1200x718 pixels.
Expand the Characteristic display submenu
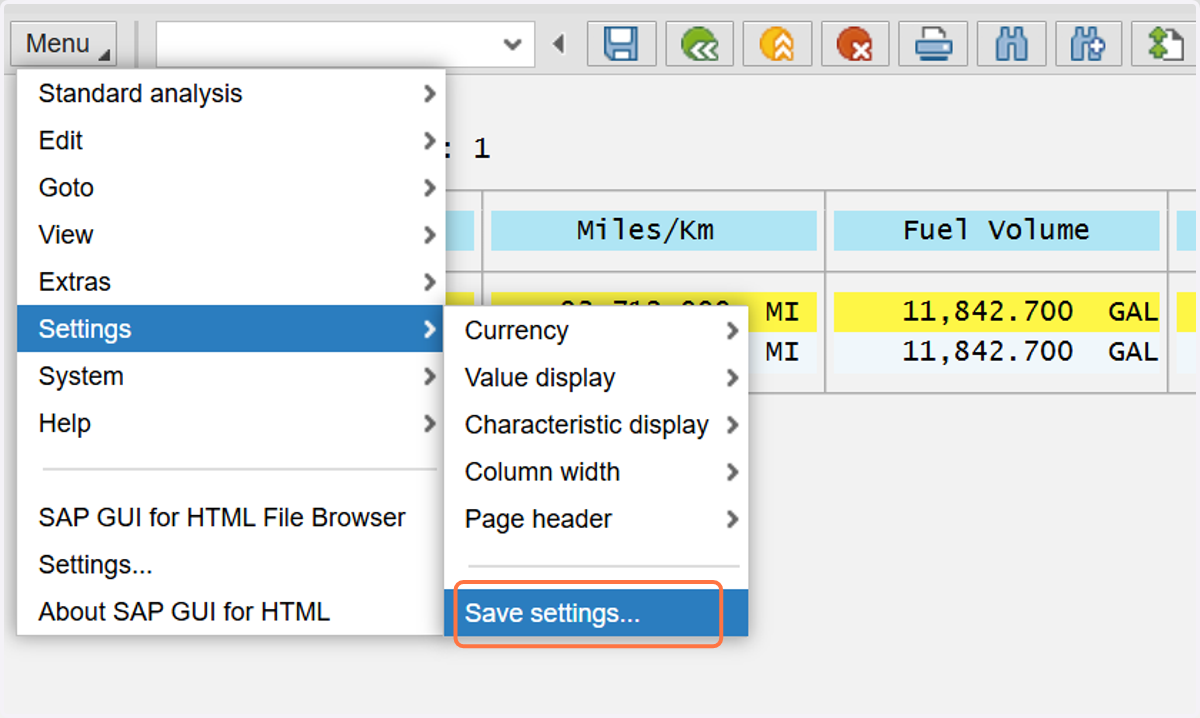(x=596, y=425)
